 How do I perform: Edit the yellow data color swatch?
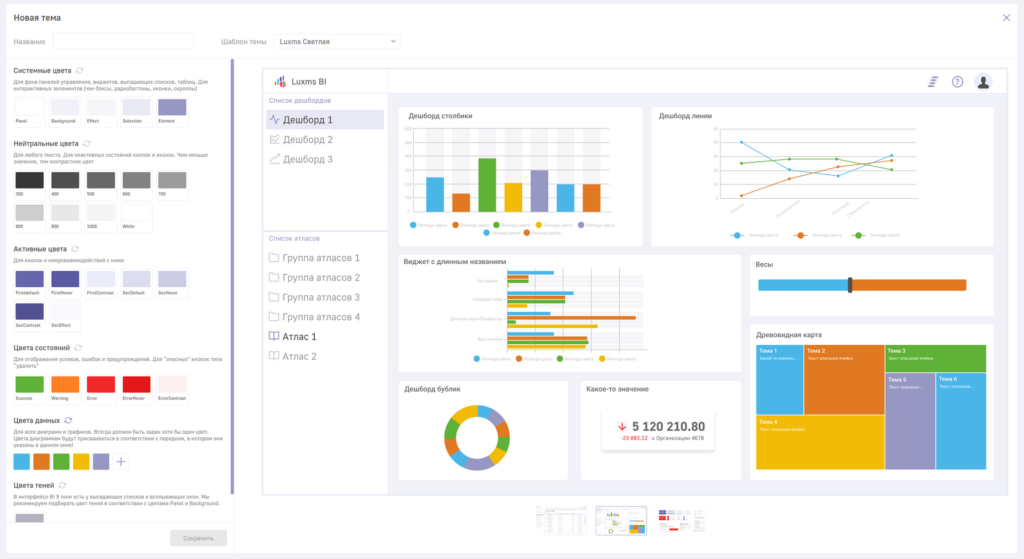point(81,462)
